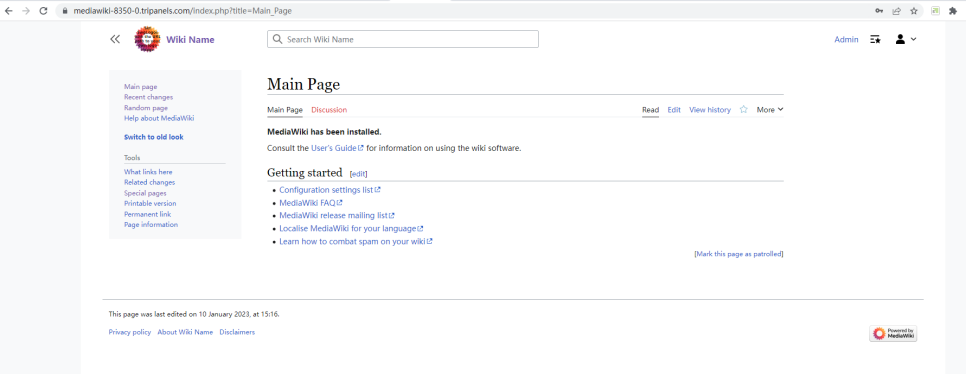Click the password key icon in address bar
Image resolution: width=967 pixels, height=374 pixels.
[878, 11]
